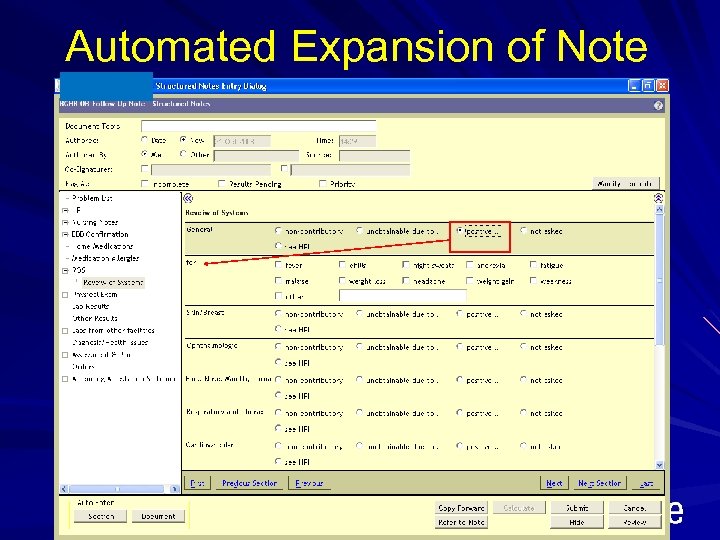Viewport: 720px width, 540px height.
Task: Click the tree panel scroll-right arrow
Action: click(174, 489)
